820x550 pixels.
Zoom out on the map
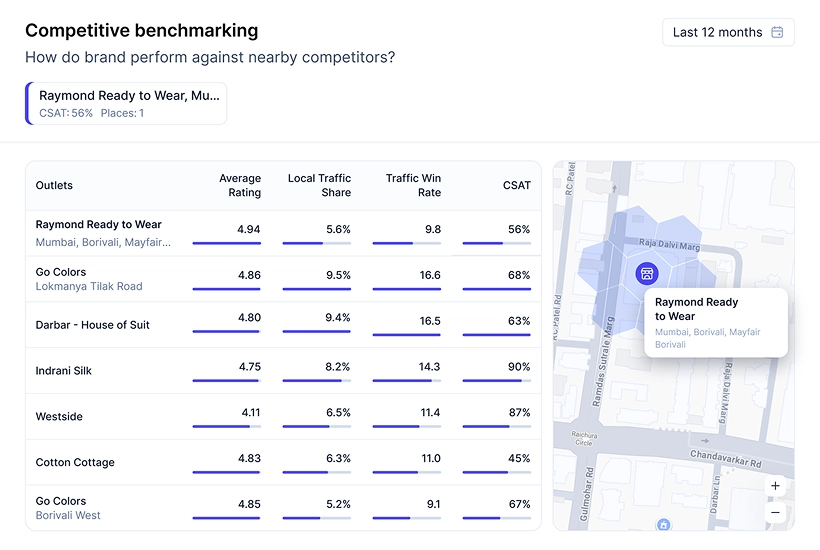(775, 513)
